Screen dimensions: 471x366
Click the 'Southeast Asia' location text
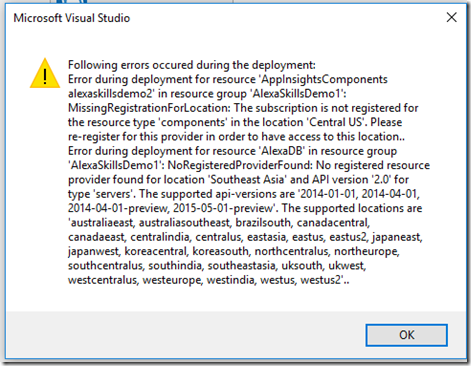(247, 180)
